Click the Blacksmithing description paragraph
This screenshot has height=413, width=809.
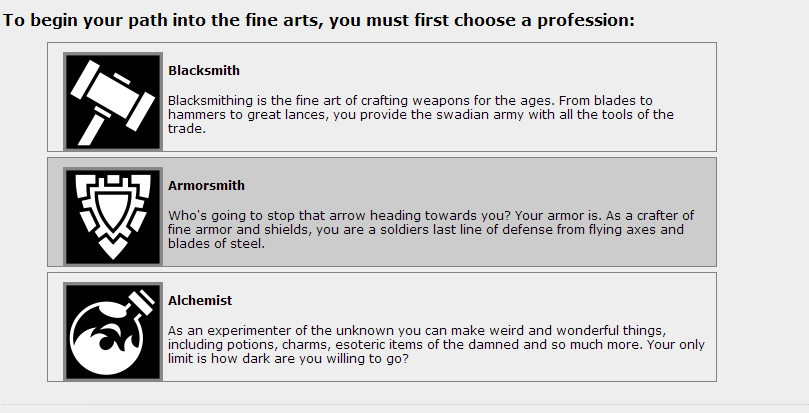point(420,115)
